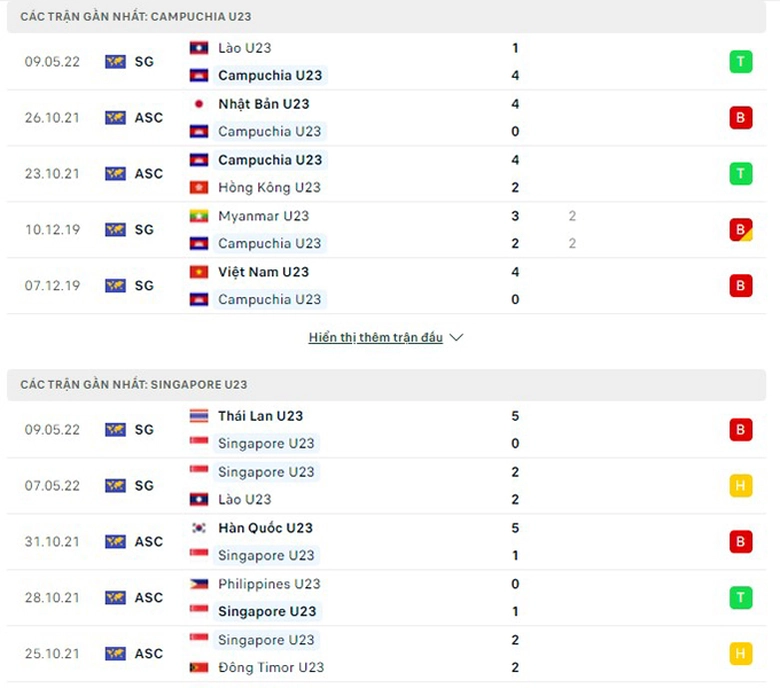The image size is (780, 688).
Task: Click the East Timor flag beside Đông Timor U23
Action: [198, 667]
